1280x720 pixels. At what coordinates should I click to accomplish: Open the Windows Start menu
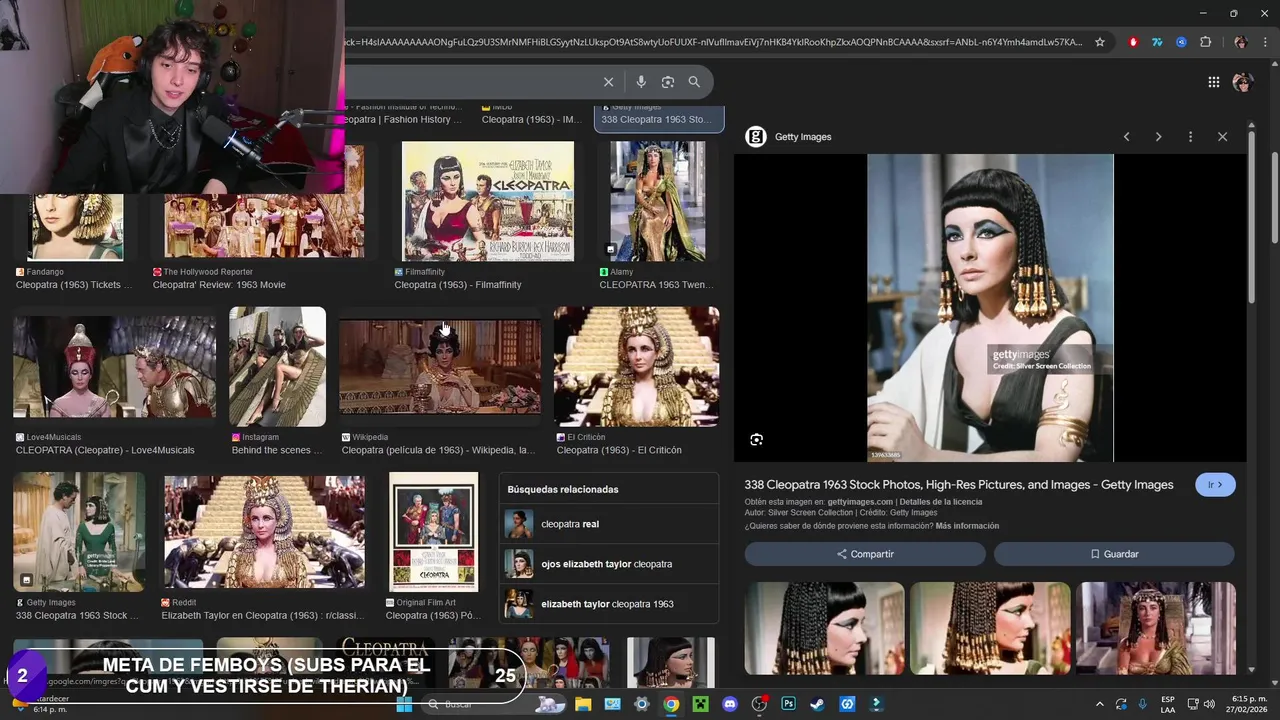[x=404, y=704]
